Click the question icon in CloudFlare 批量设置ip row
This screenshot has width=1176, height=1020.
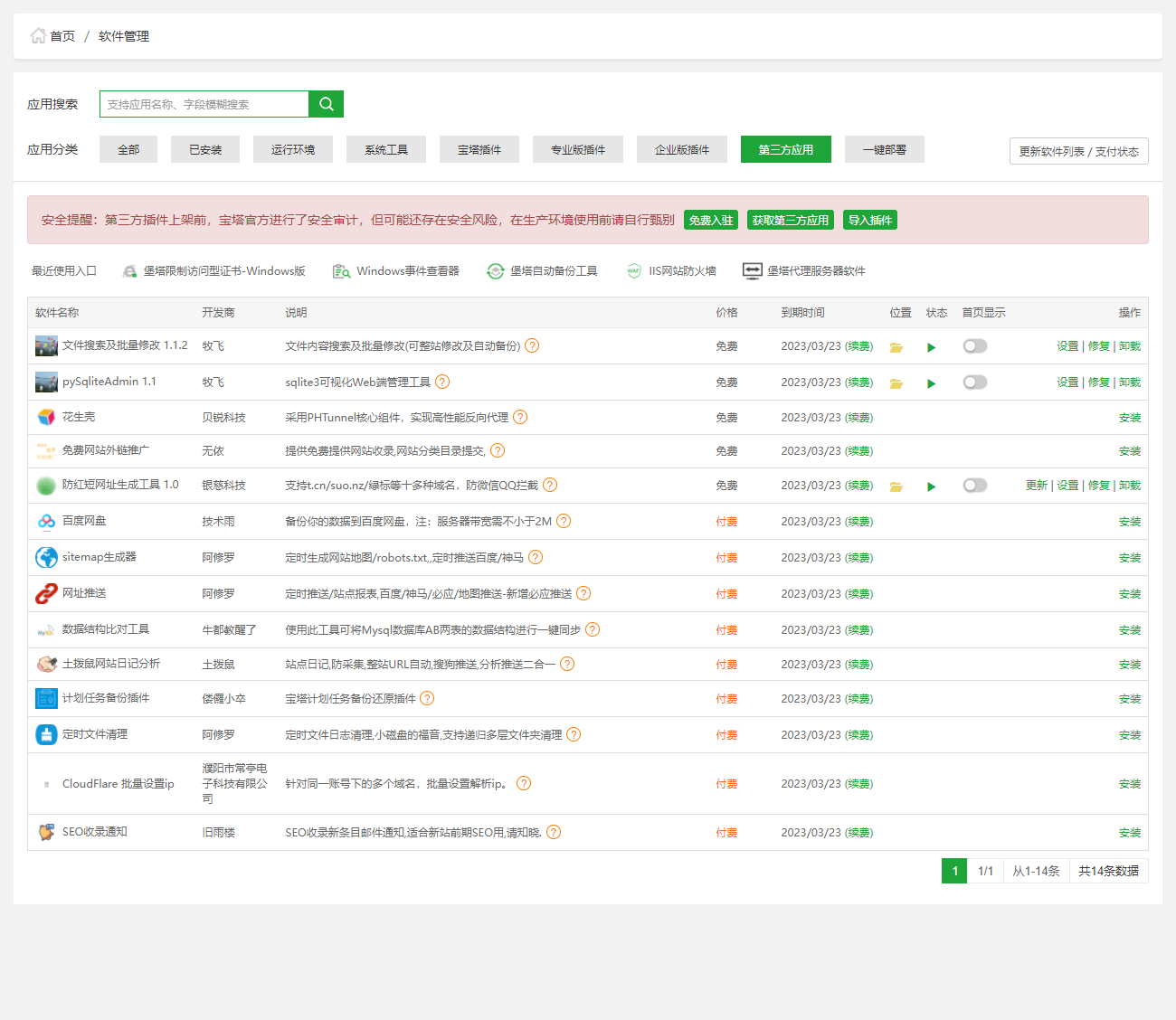point(524,783)
